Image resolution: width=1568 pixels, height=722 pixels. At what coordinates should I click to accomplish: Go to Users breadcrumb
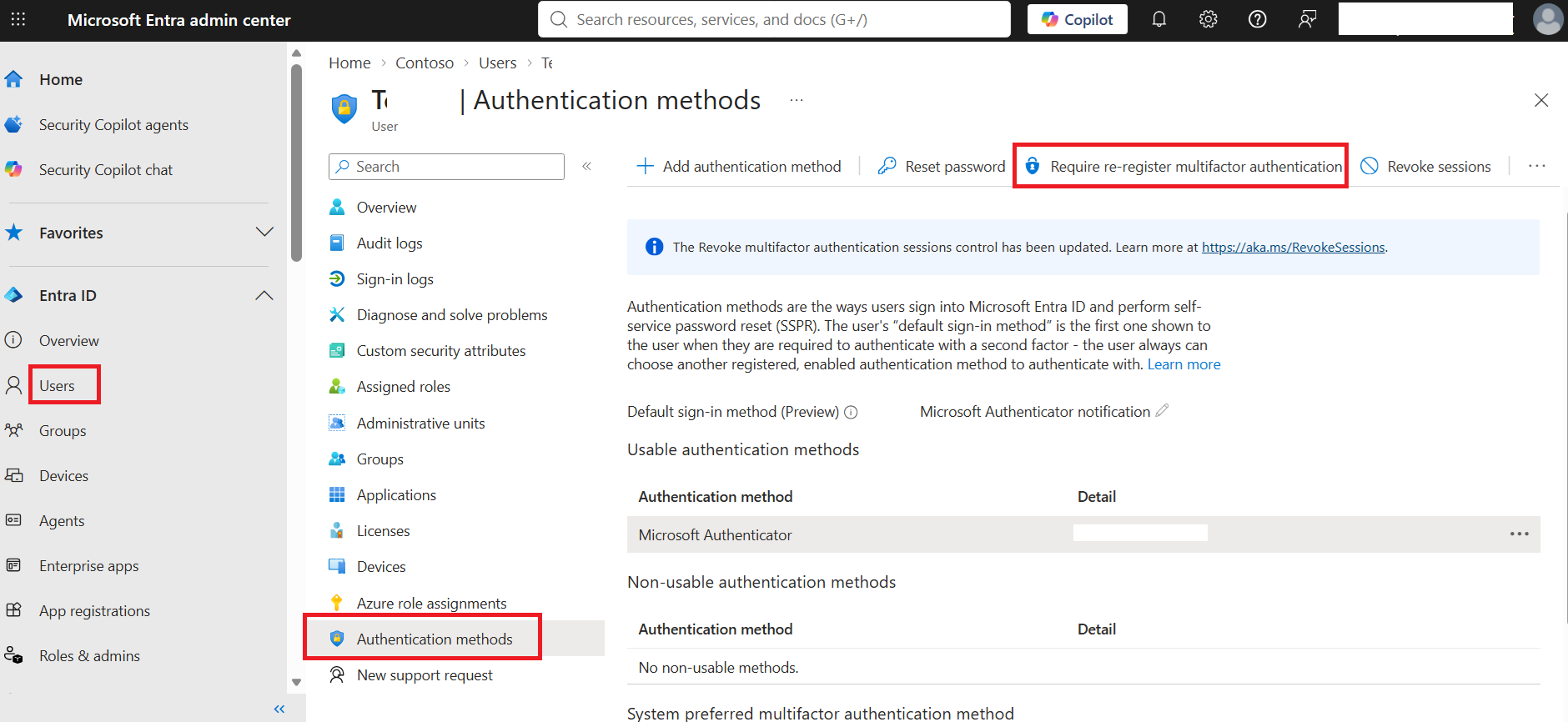pyautogui.click(x=497, y=63)
